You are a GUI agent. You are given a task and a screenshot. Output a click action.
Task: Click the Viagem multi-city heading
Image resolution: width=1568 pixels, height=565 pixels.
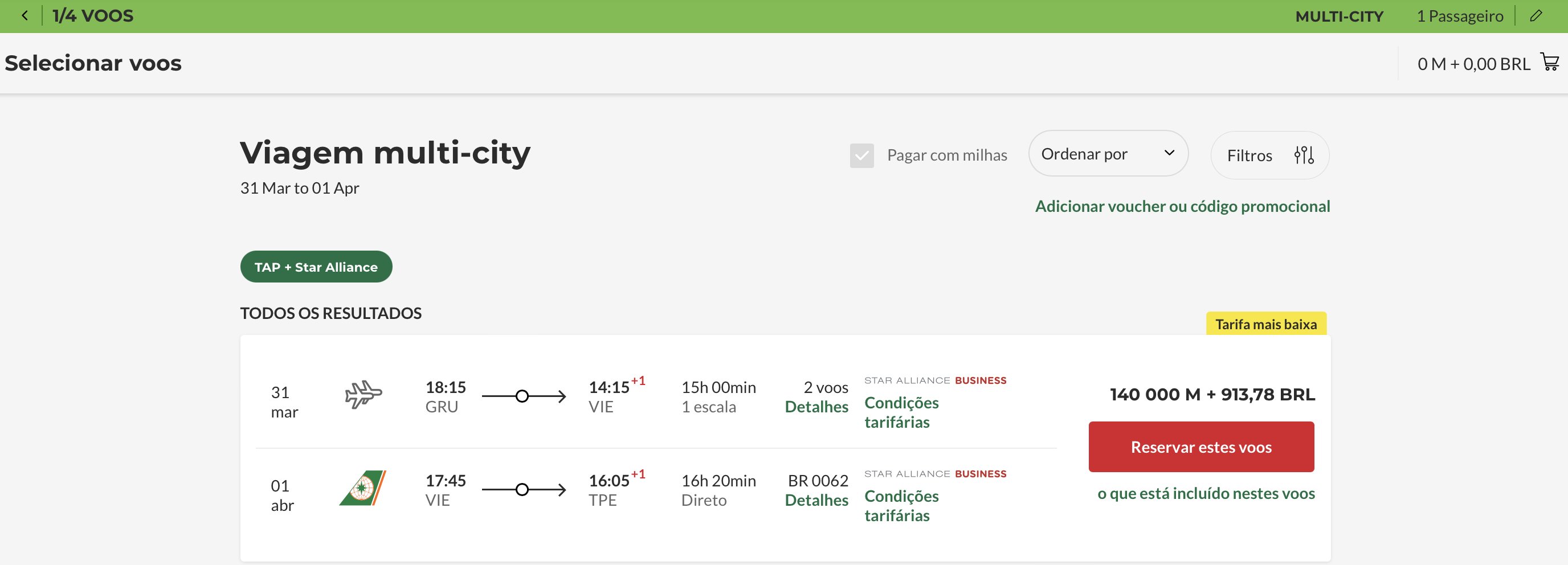pos(385,153)
